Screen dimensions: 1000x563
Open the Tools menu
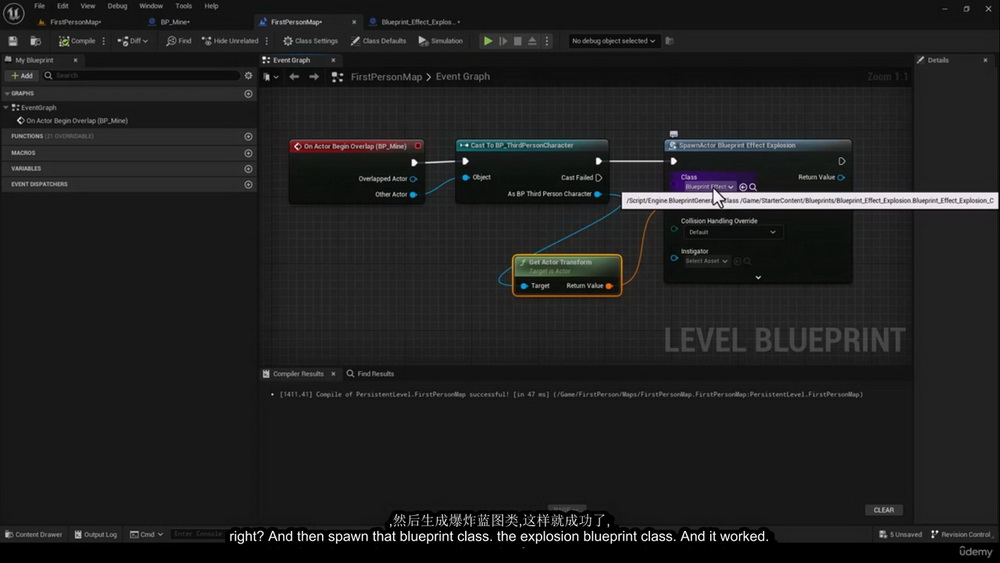click(184, 6)
